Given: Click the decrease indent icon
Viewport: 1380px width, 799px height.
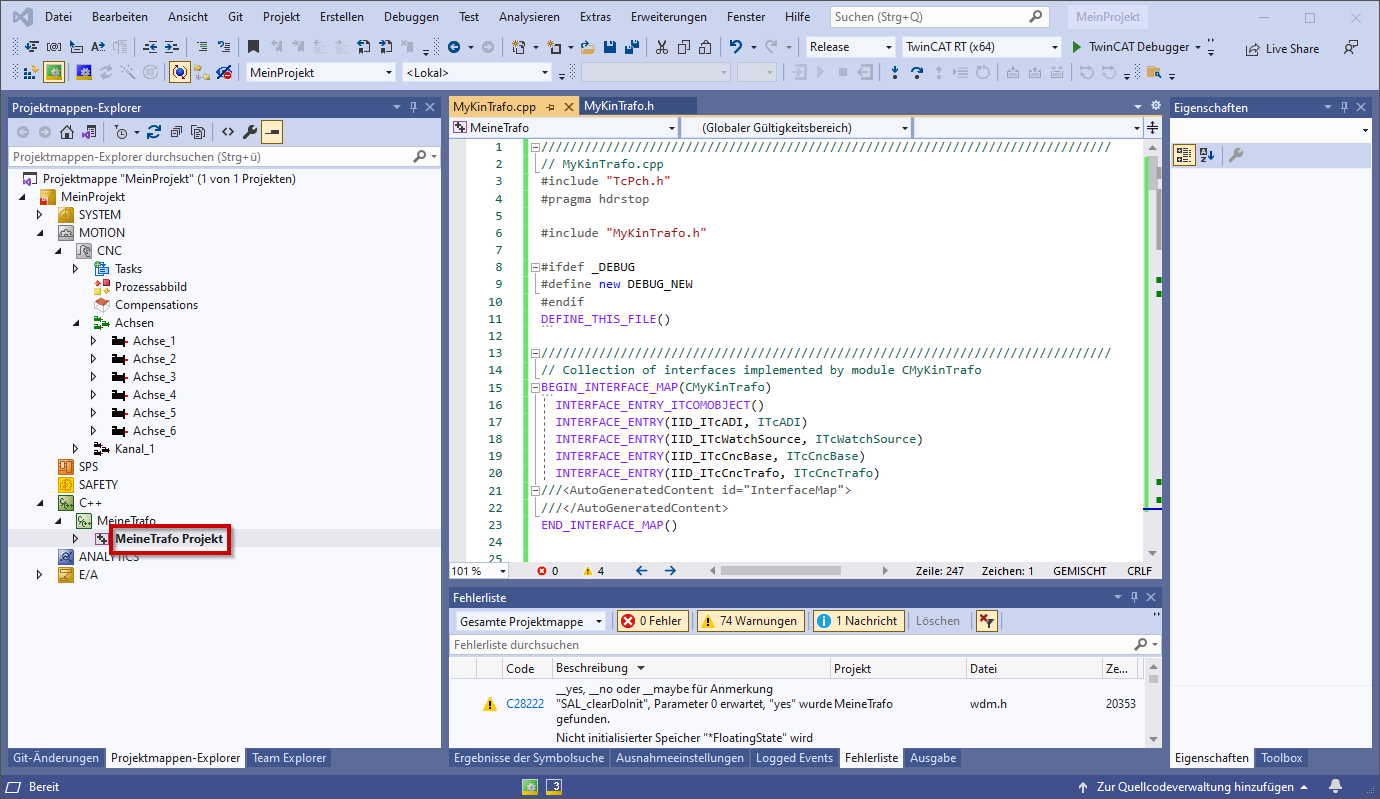Looking at the screenshot, I should click(149, 47).
